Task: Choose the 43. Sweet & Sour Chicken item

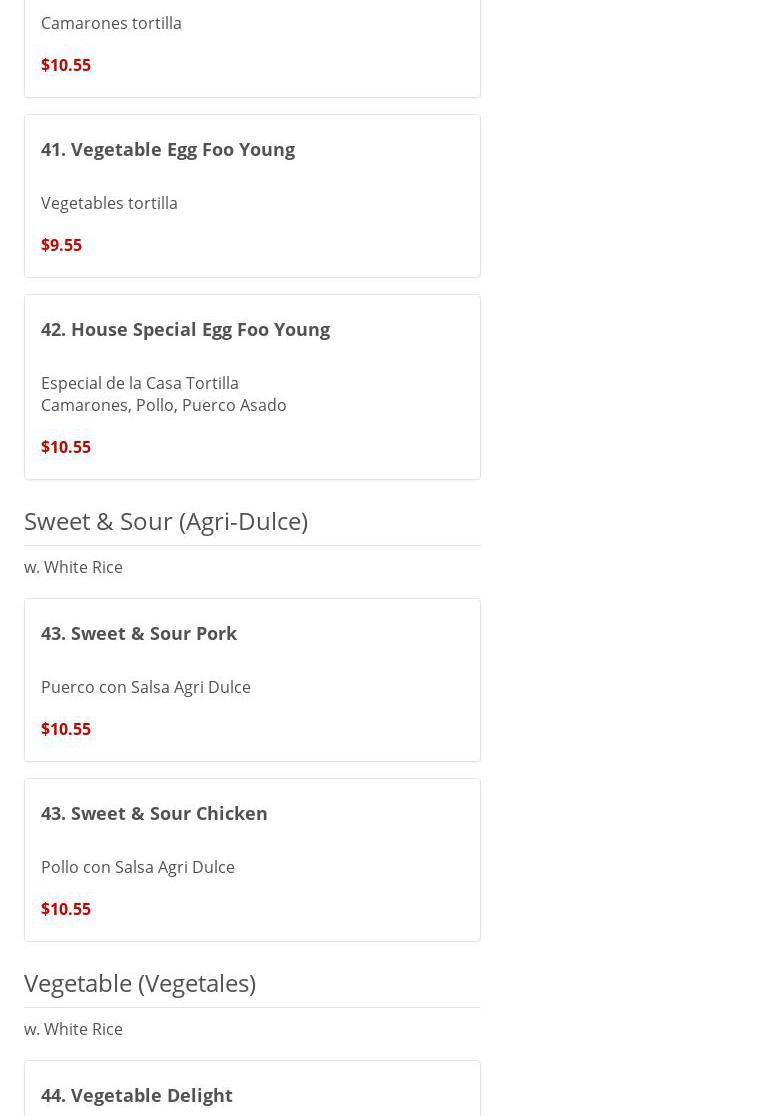Action: [154, 813]
